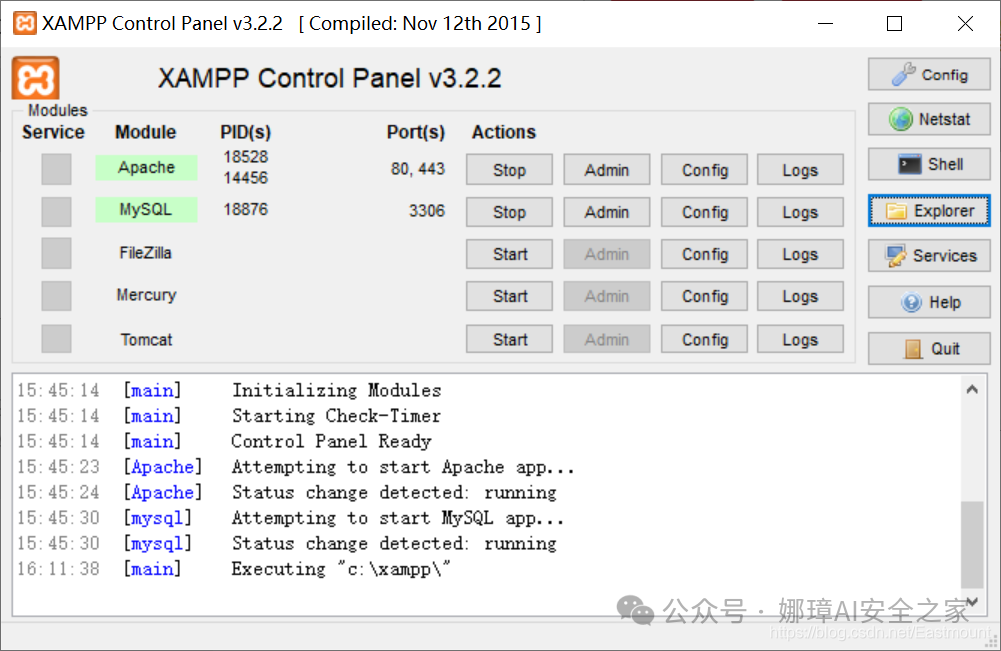Open Explorer with the folder icon

[929, 211]
